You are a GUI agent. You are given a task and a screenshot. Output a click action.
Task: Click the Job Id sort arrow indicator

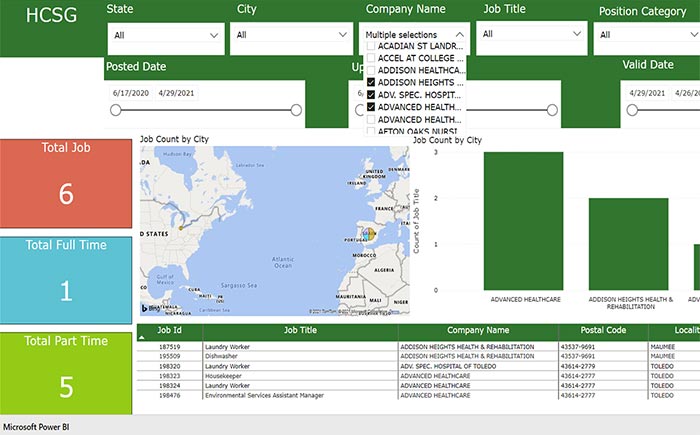coord(142,338)
